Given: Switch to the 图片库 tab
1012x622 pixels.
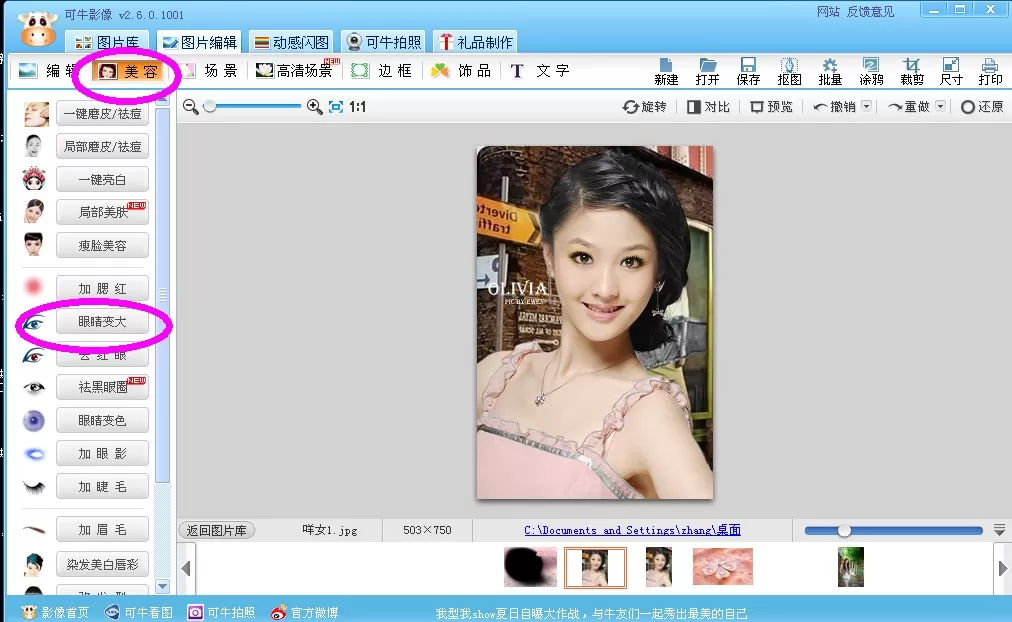Looking at the screenshot, I should 107,42.
